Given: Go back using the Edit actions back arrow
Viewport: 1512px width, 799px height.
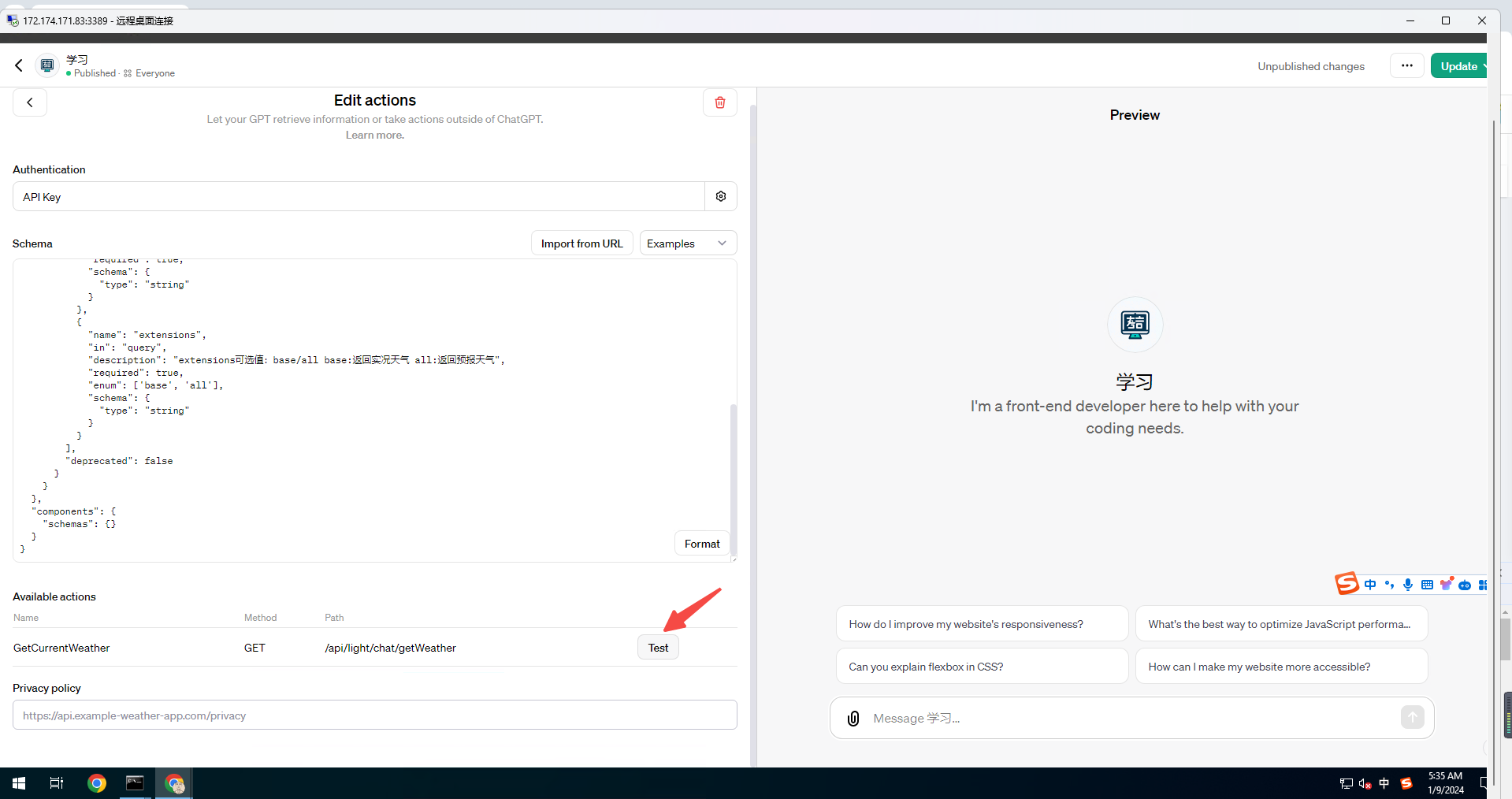Looking at the screenshot, I should 30,102.
